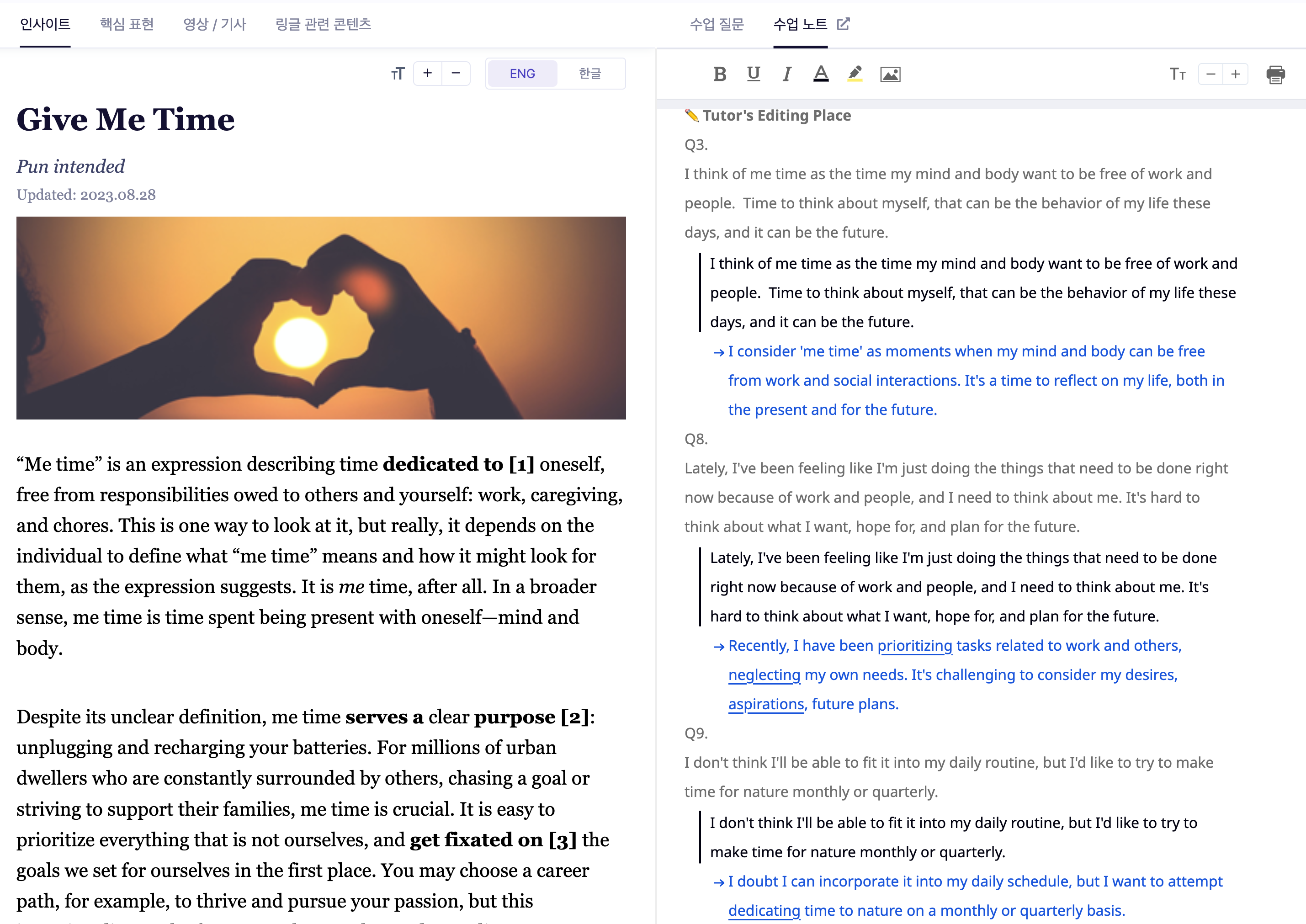This screenshot has height=924, width=1306.
Task: Click the blue correction starting 'I doubt I can'
Action: (x=975, y=896)
